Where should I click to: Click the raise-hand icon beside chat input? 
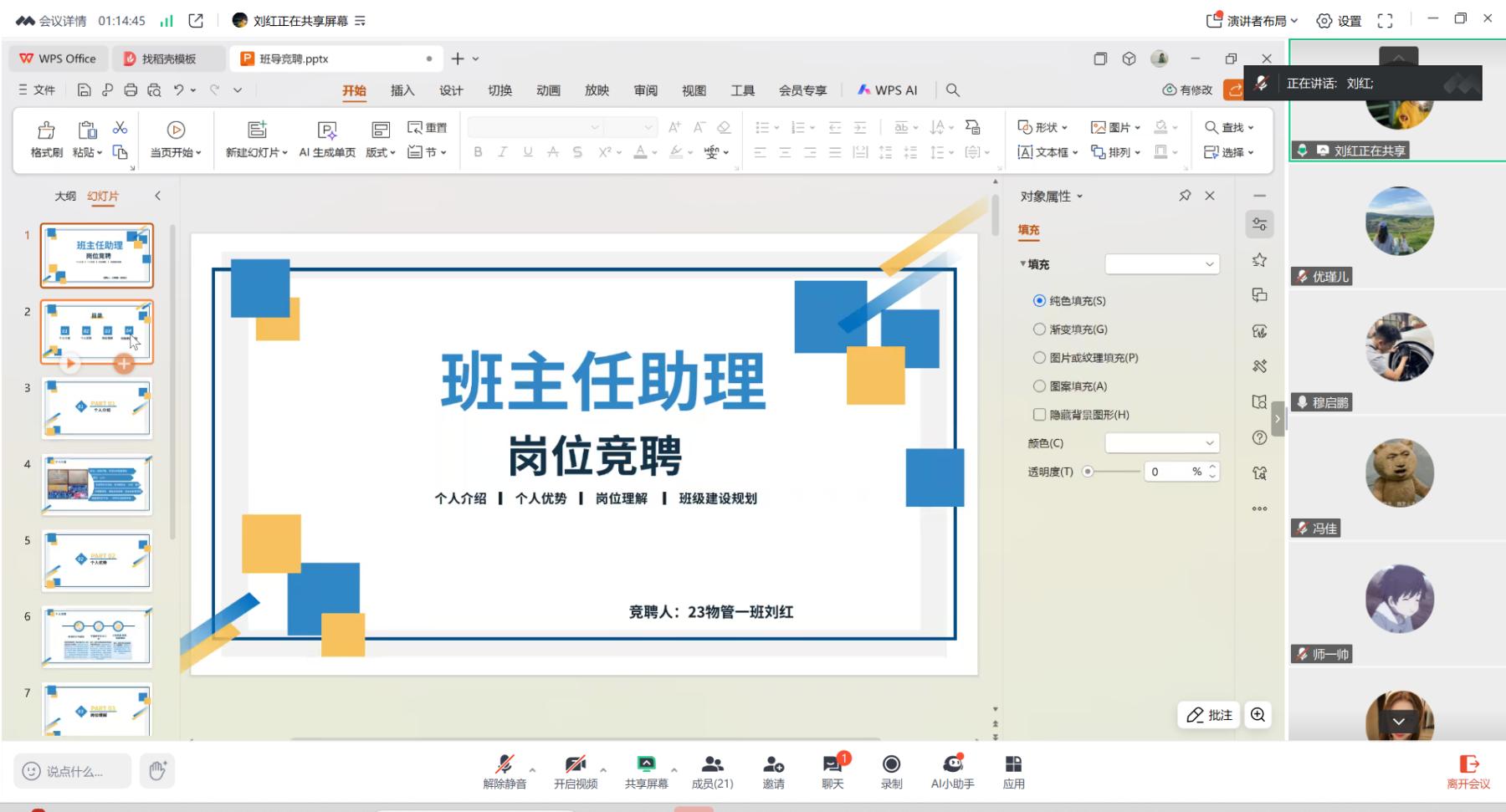[157, 770]
